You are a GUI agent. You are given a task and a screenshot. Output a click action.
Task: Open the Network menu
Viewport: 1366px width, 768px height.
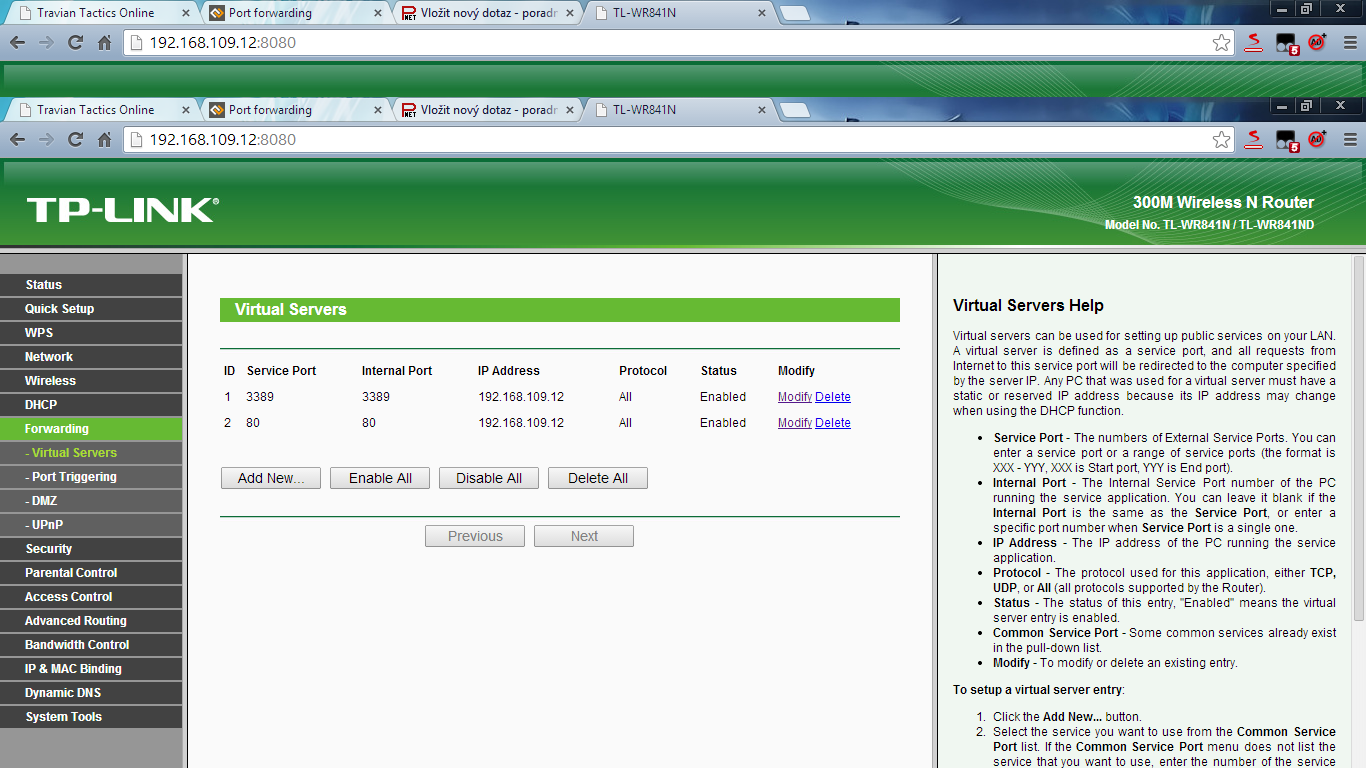coord(91,357)
